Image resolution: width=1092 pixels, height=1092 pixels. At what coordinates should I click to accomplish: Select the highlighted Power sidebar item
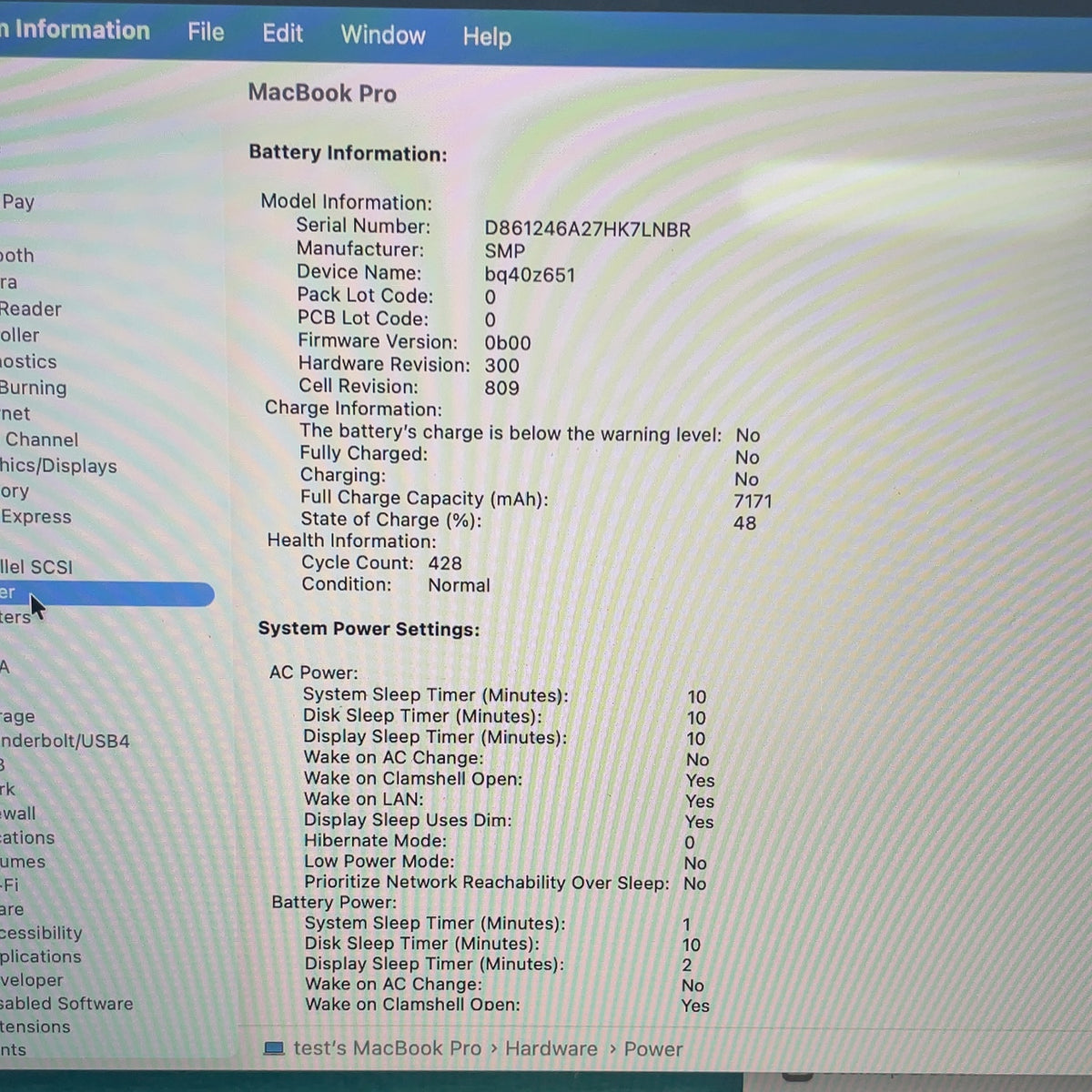106,593
